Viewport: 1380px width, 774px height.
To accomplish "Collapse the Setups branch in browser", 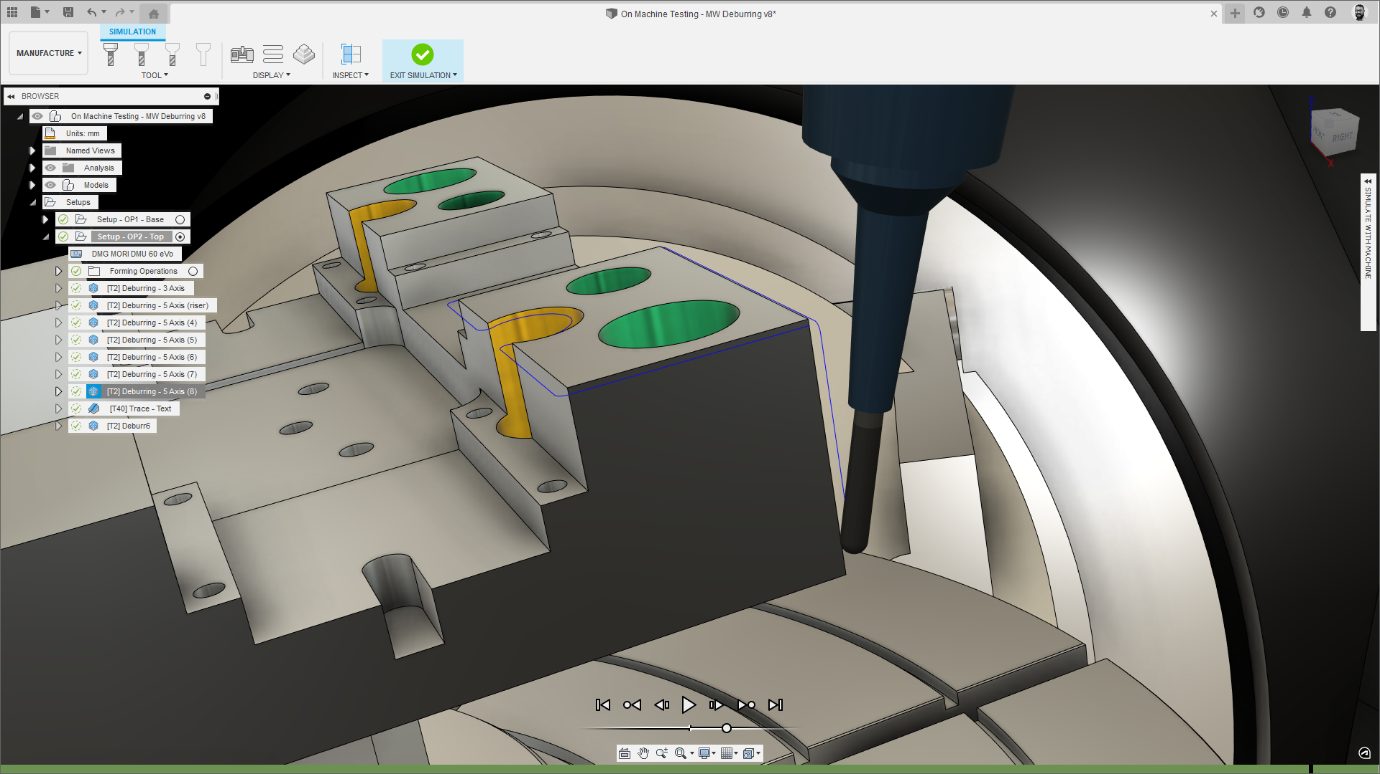I will [31, 201].
